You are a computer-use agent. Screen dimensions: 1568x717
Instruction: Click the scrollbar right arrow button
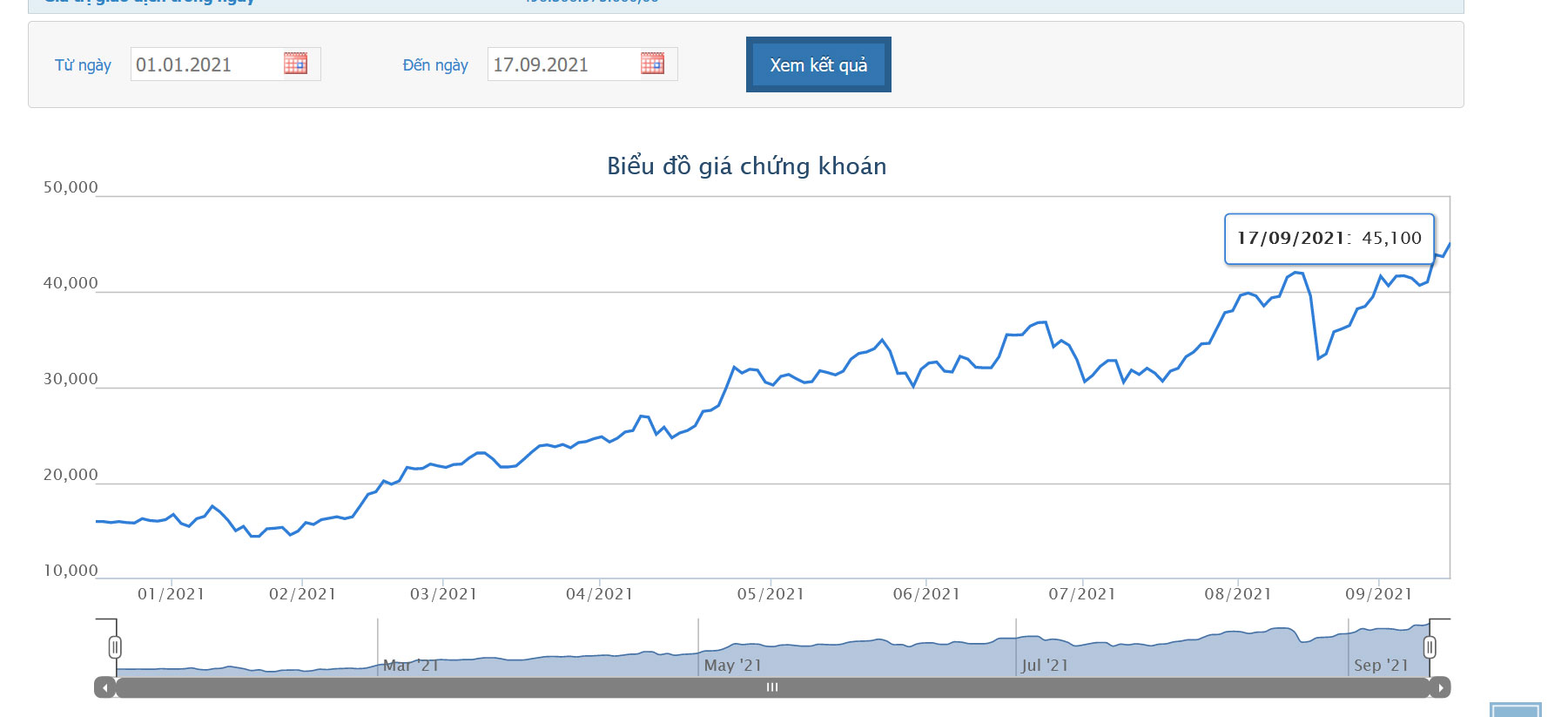1440,687
